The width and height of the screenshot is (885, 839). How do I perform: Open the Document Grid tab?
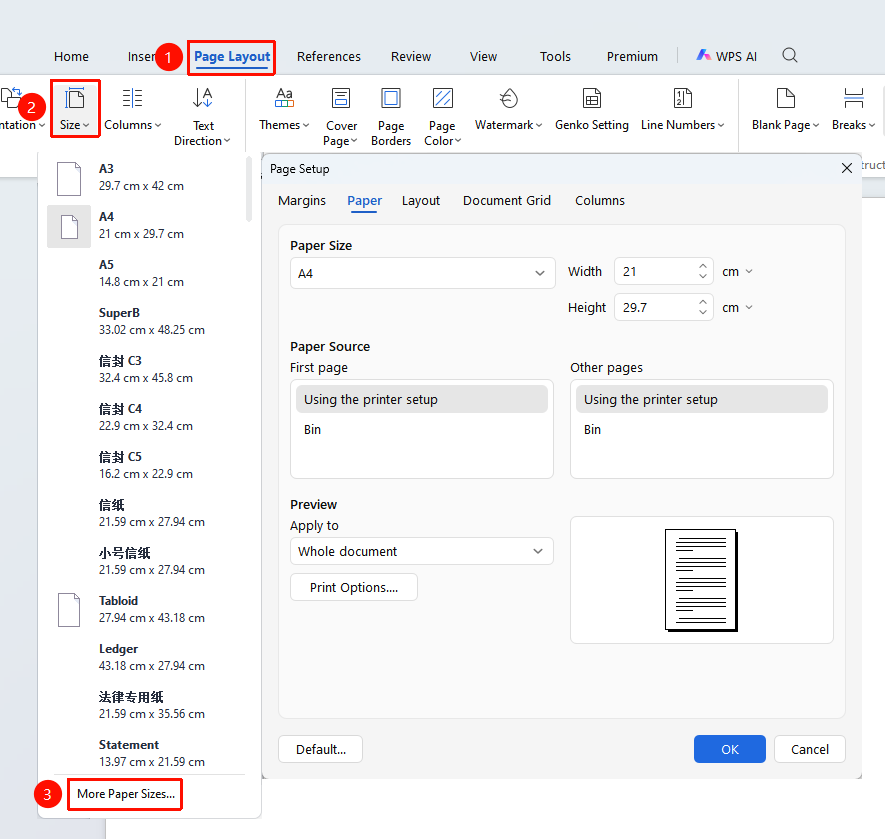(507, 200)
